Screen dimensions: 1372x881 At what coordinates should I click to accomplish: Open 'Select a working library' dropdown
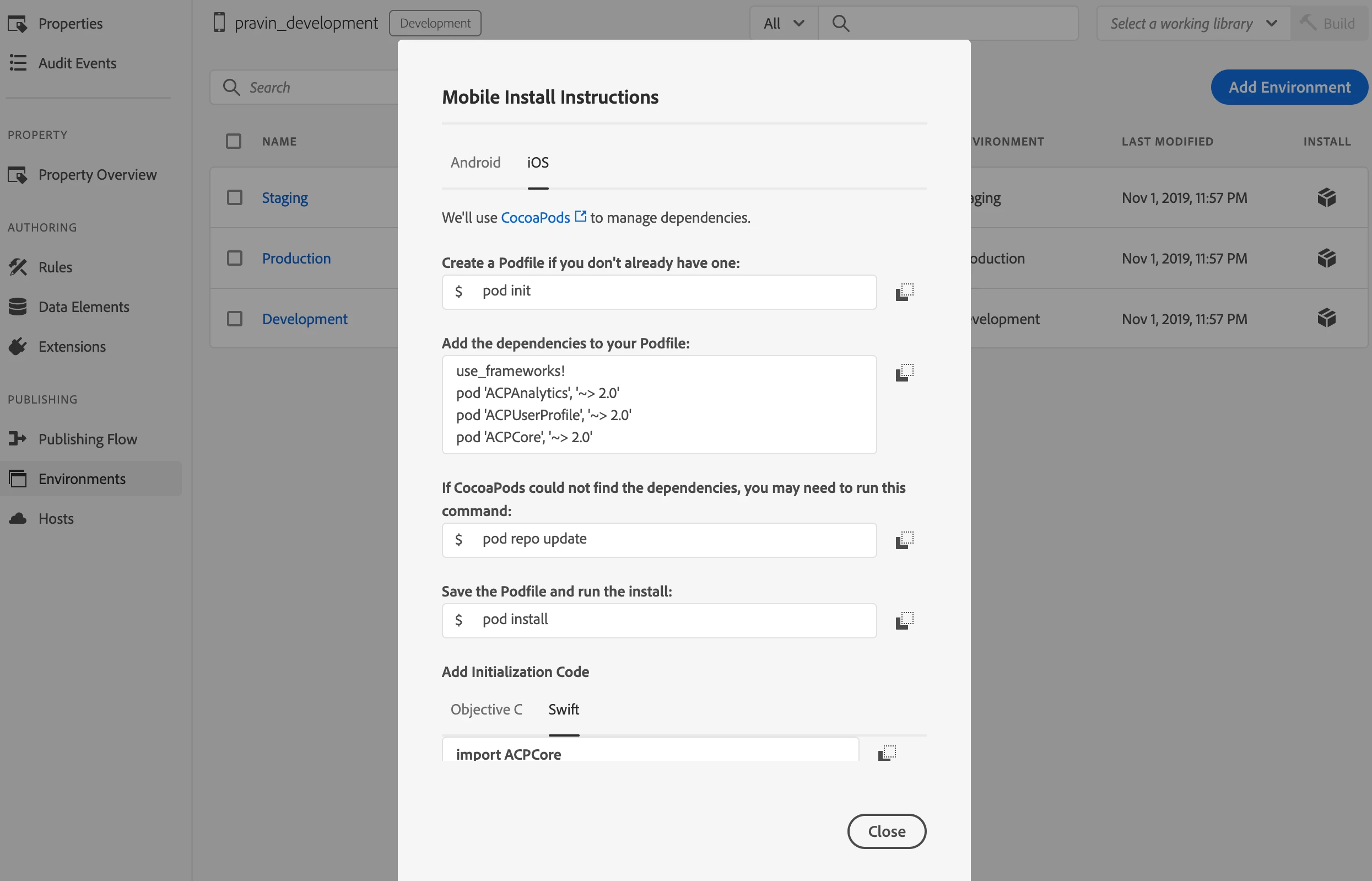pos(1192,24)
